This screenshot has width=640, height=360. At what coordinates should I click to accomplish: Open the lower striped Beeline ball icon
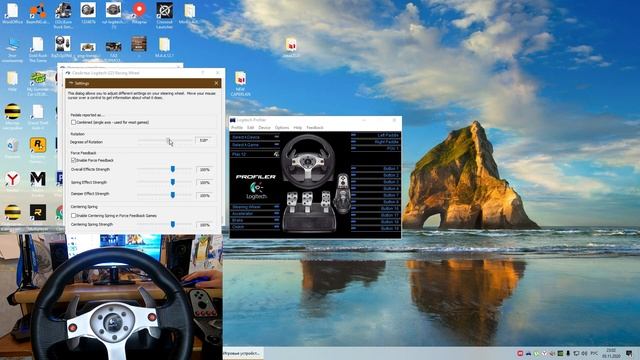(x=12, y=212)
